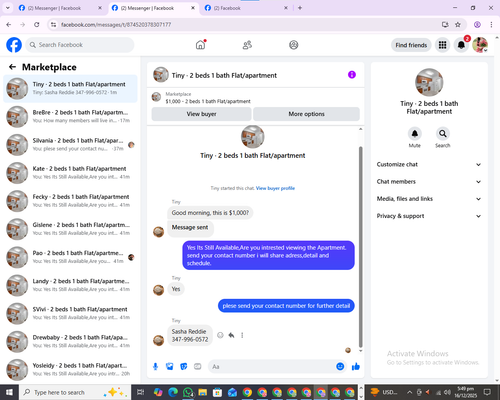Viewport: 500px width, 400px height.
Task: Reload the page in Chrome
Action: click(x=37, y=25)
